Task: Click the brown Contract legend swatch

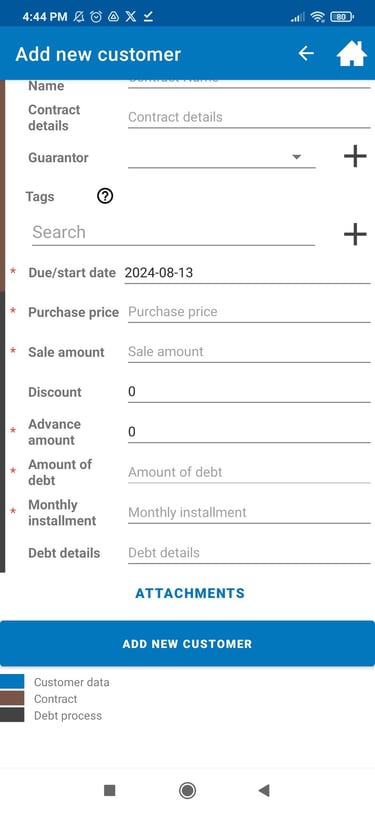Action: point(12,698)
